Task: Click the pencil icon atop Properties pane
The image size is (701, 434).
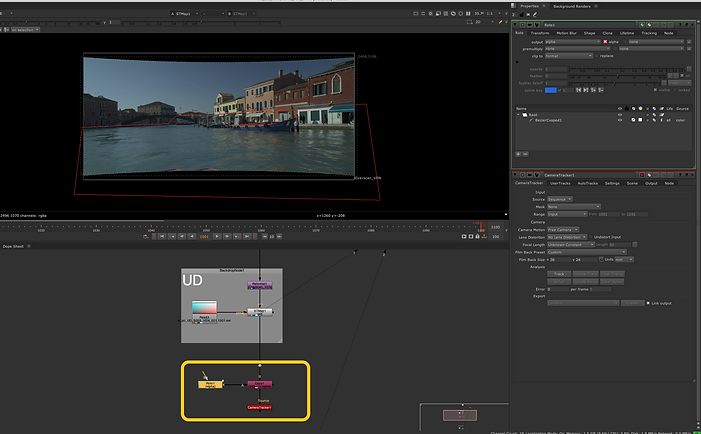Action: (x=535, y=14)
